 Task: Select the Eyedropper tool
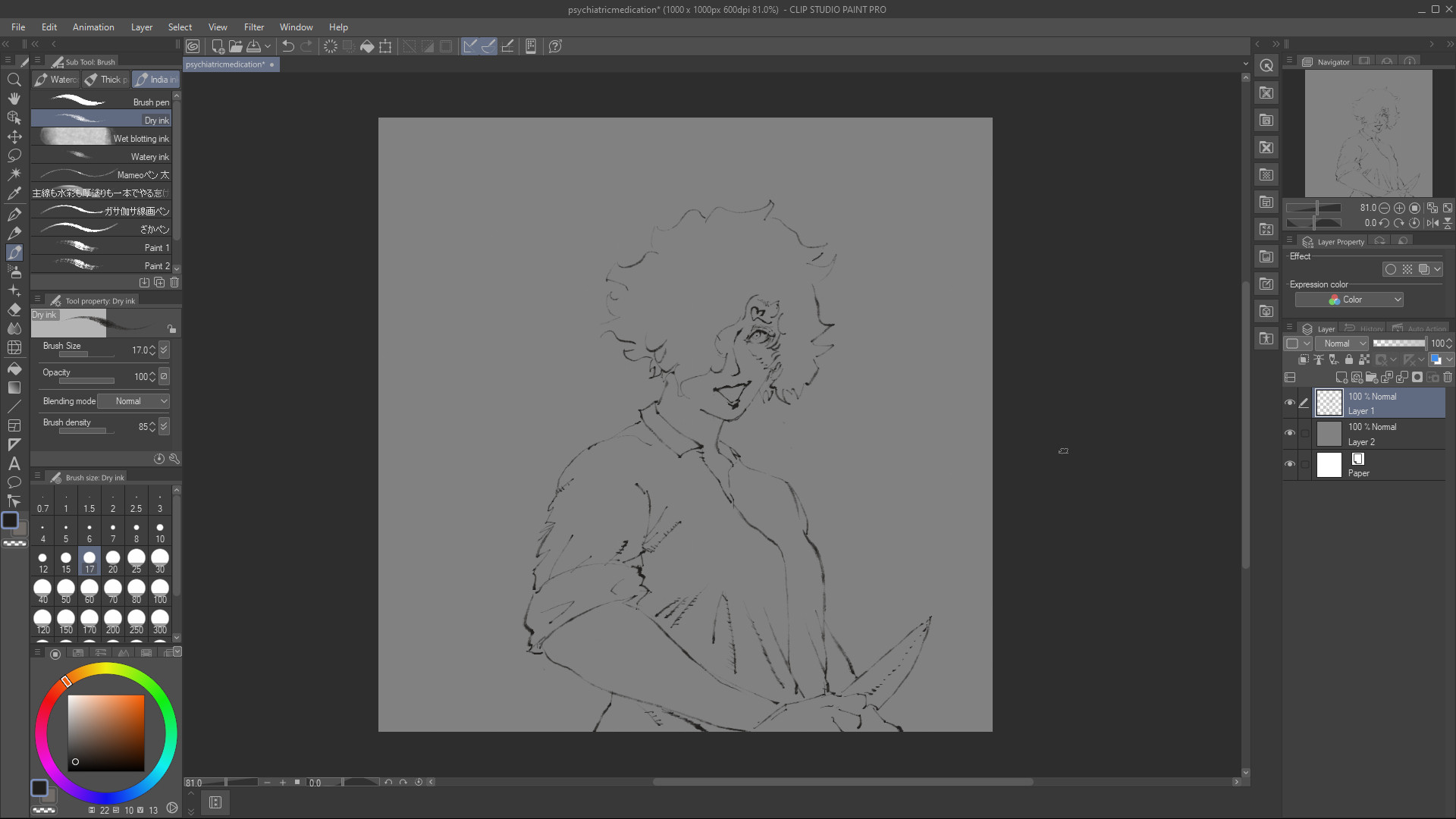point(14,194)
